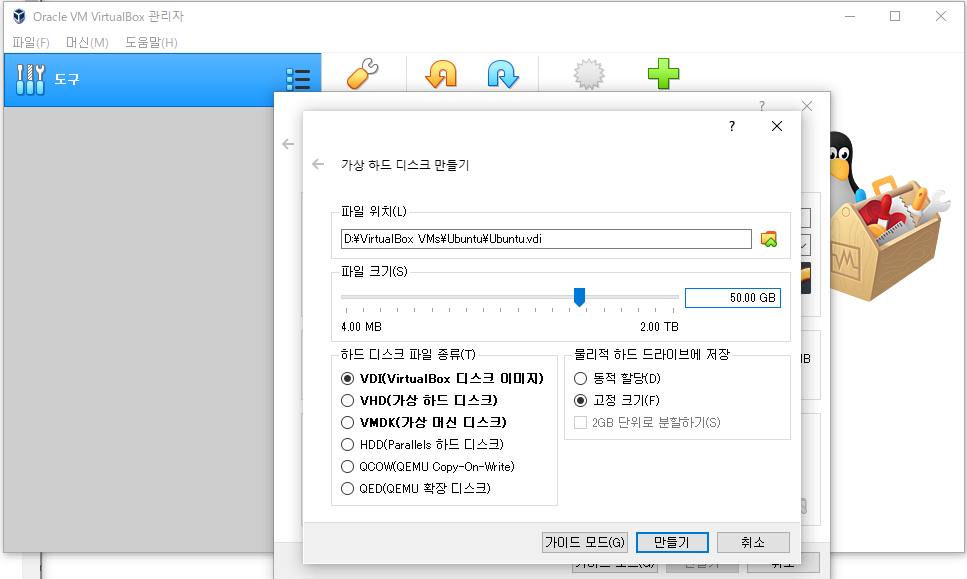Viewport: 967px width, 579px height.
Task: Select the 도구 tools icon in sidebar
Action: [x=30, y=80]
